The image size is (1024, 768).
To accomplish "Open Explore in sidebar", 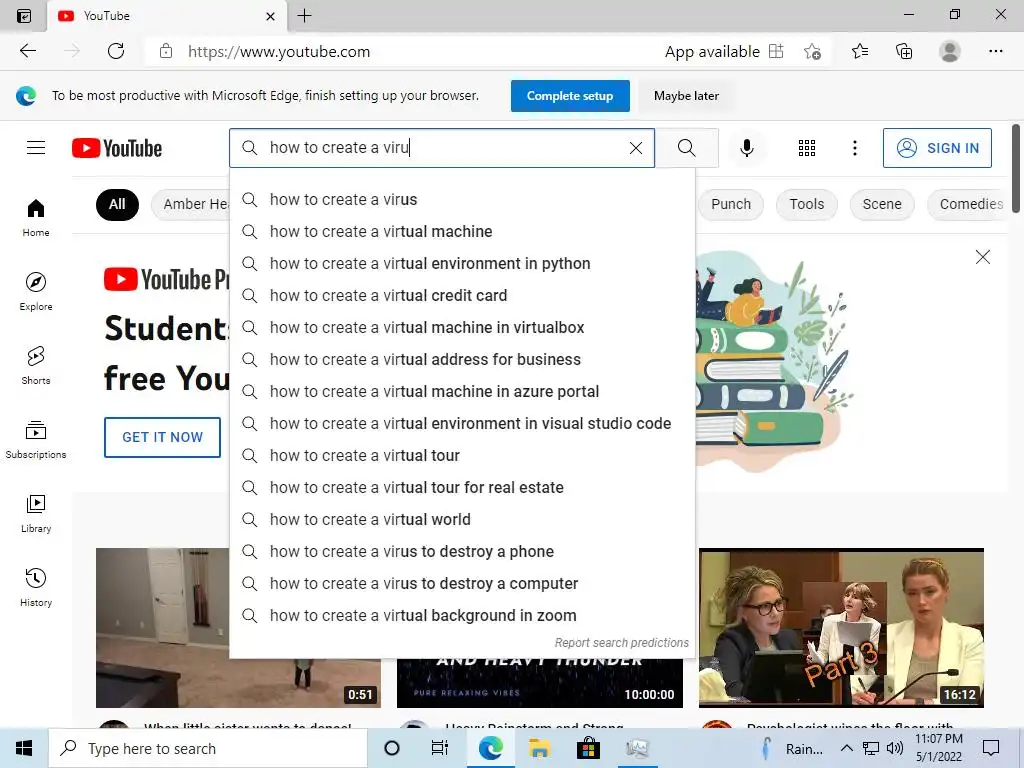I will [36, 292].
